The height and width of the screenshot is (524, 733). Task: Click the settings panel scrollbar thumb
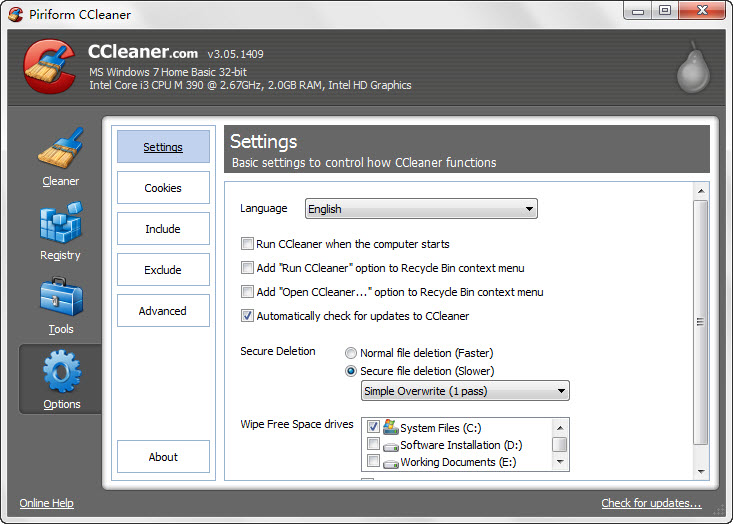[x=701, y=323]
